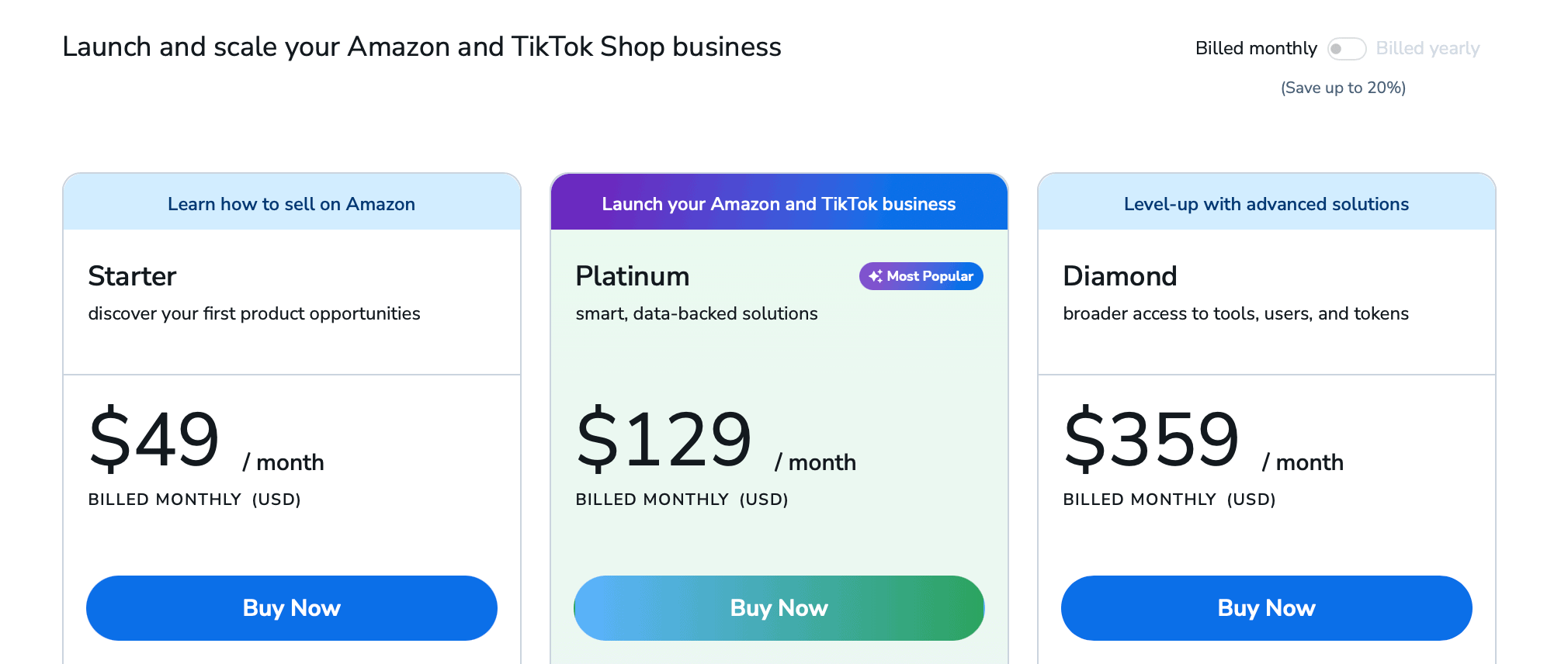
Task: Click the page heading about Amazon and TikTok Shop
Action: pos(421,47)
